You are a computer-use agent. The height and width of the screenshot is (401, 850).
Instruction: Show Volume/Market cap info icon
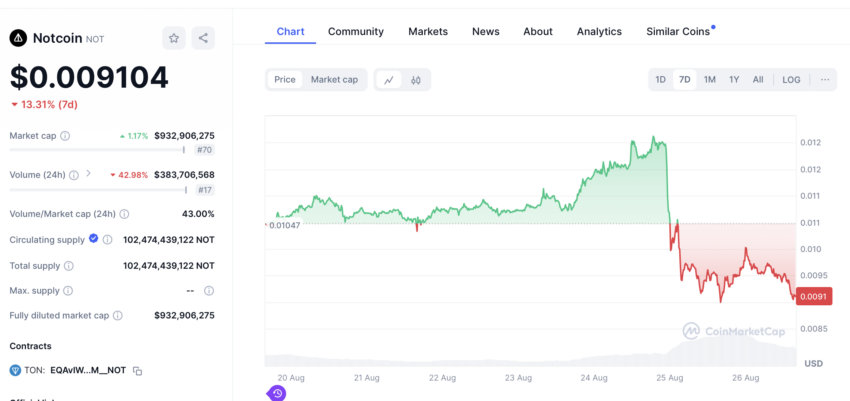tap(124, 214)
